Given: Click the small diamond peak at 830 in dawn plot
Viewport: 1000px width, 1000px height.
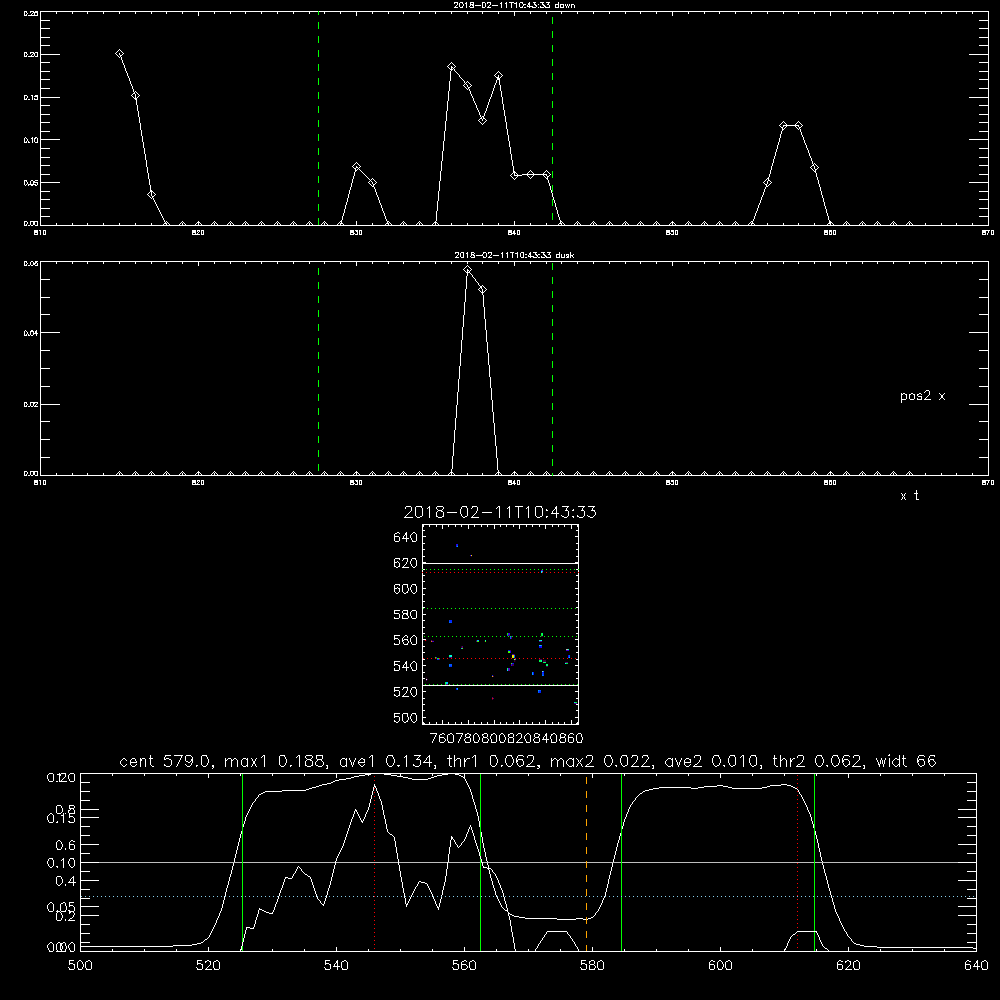Looking at the screenshot, I should [357, 166].
